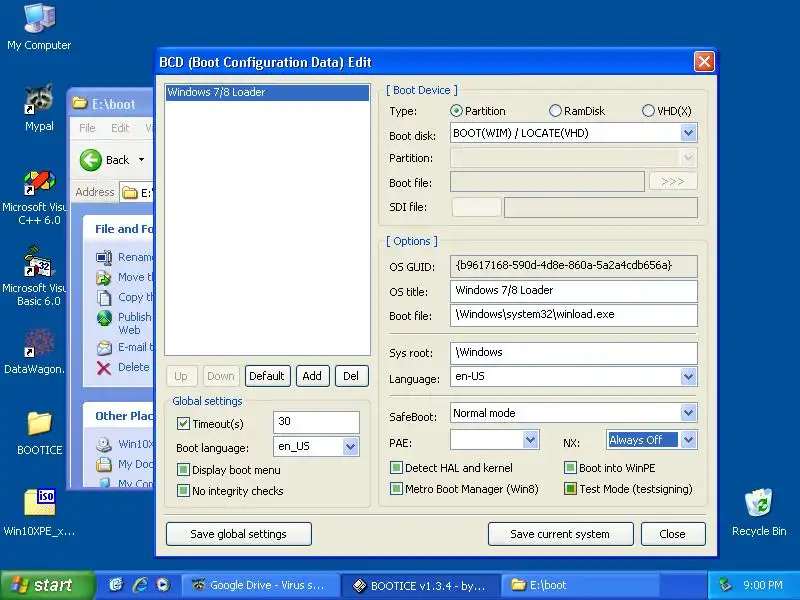Click the Options Boot file input field
The image size is (800, 600).
click(573, 315)
